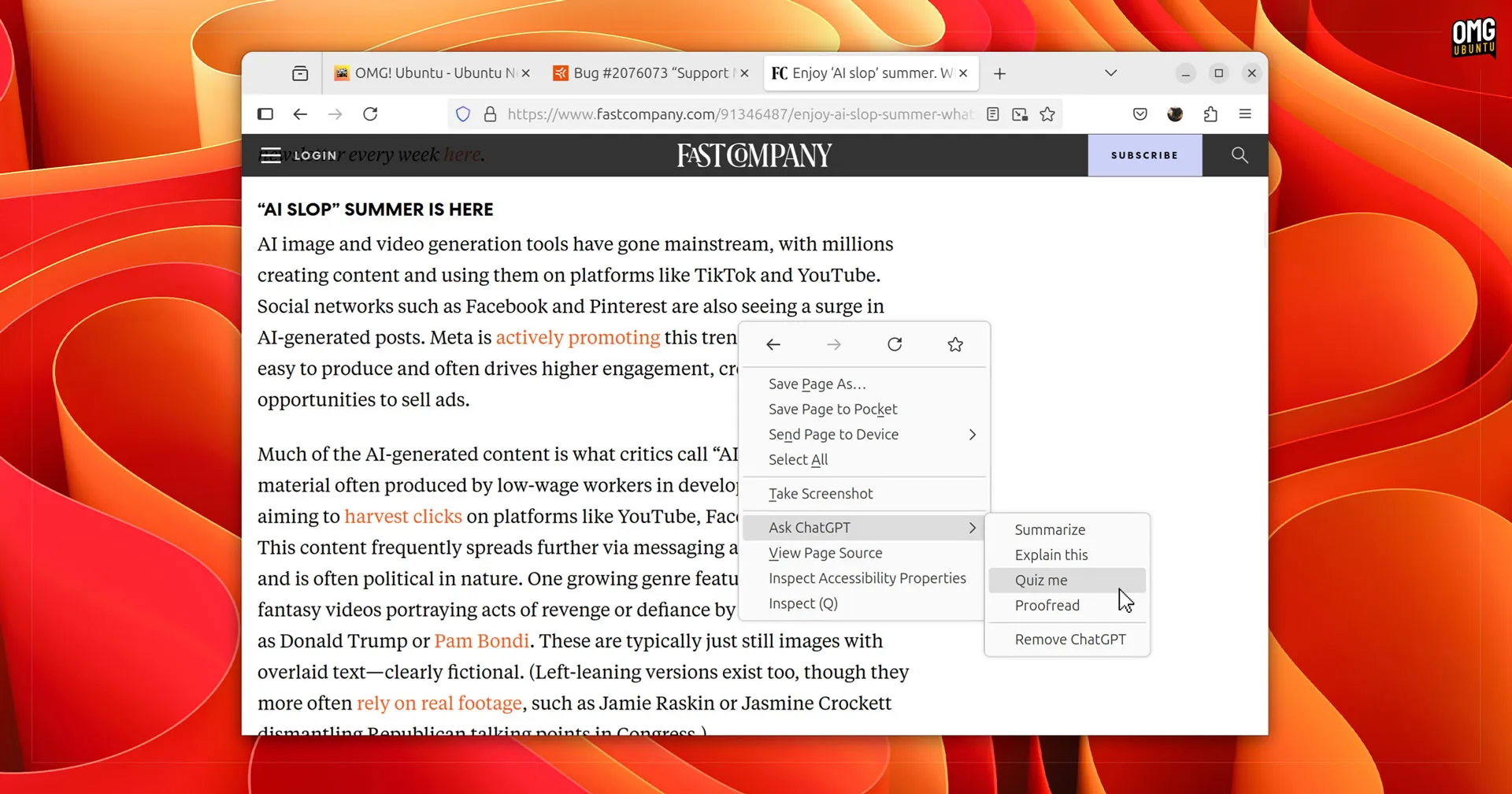Click the tracking protection shield icon
Image resolution: width=1512 pixels, height=794 pixels.
tap(463, 114)
